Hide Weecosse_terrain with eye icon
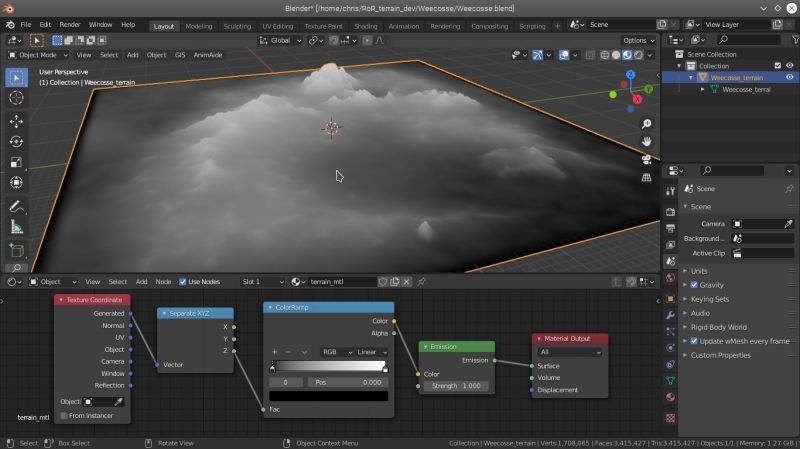Screen dimensions: 800x449 789,78
